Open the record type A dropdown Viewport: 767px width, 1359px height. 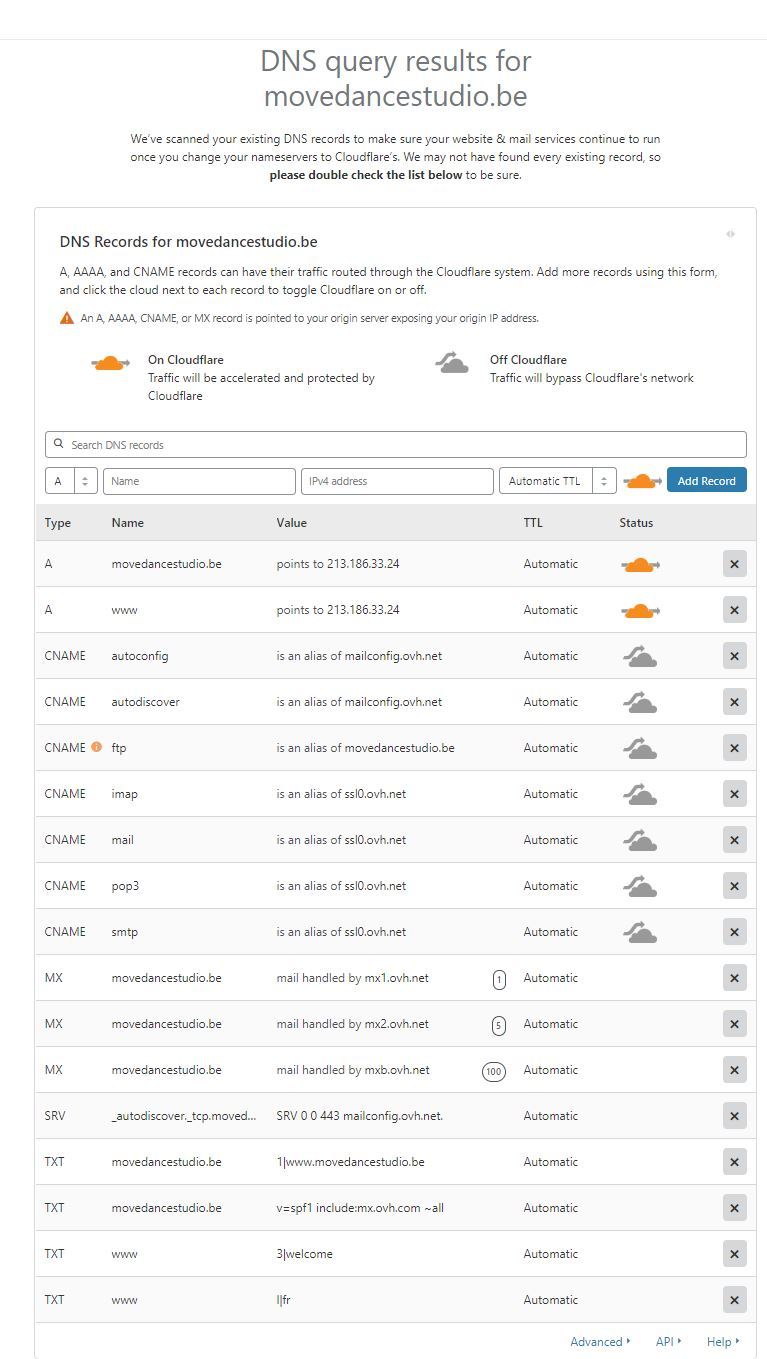(71, 481)
